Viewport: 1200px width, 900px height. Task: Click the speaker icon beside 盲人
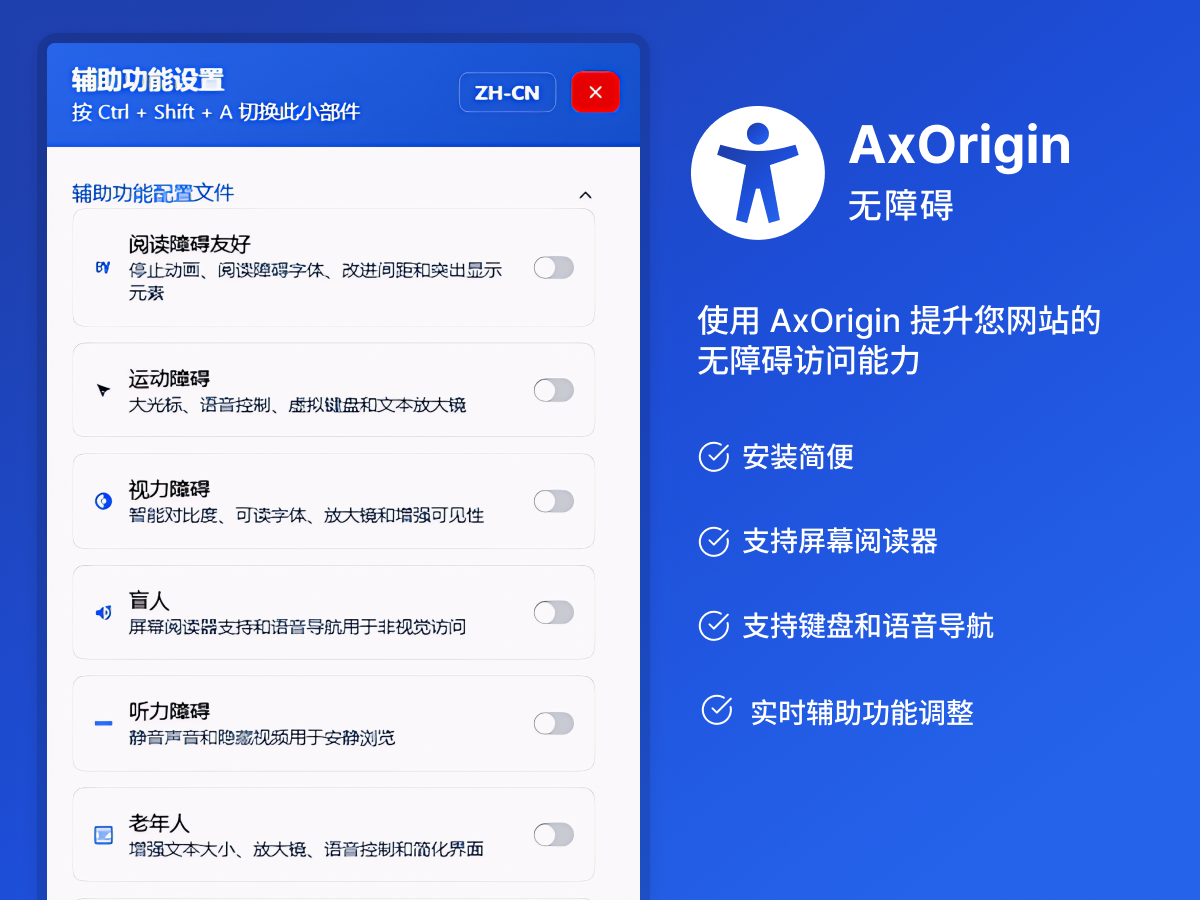(x=103, y=612)
